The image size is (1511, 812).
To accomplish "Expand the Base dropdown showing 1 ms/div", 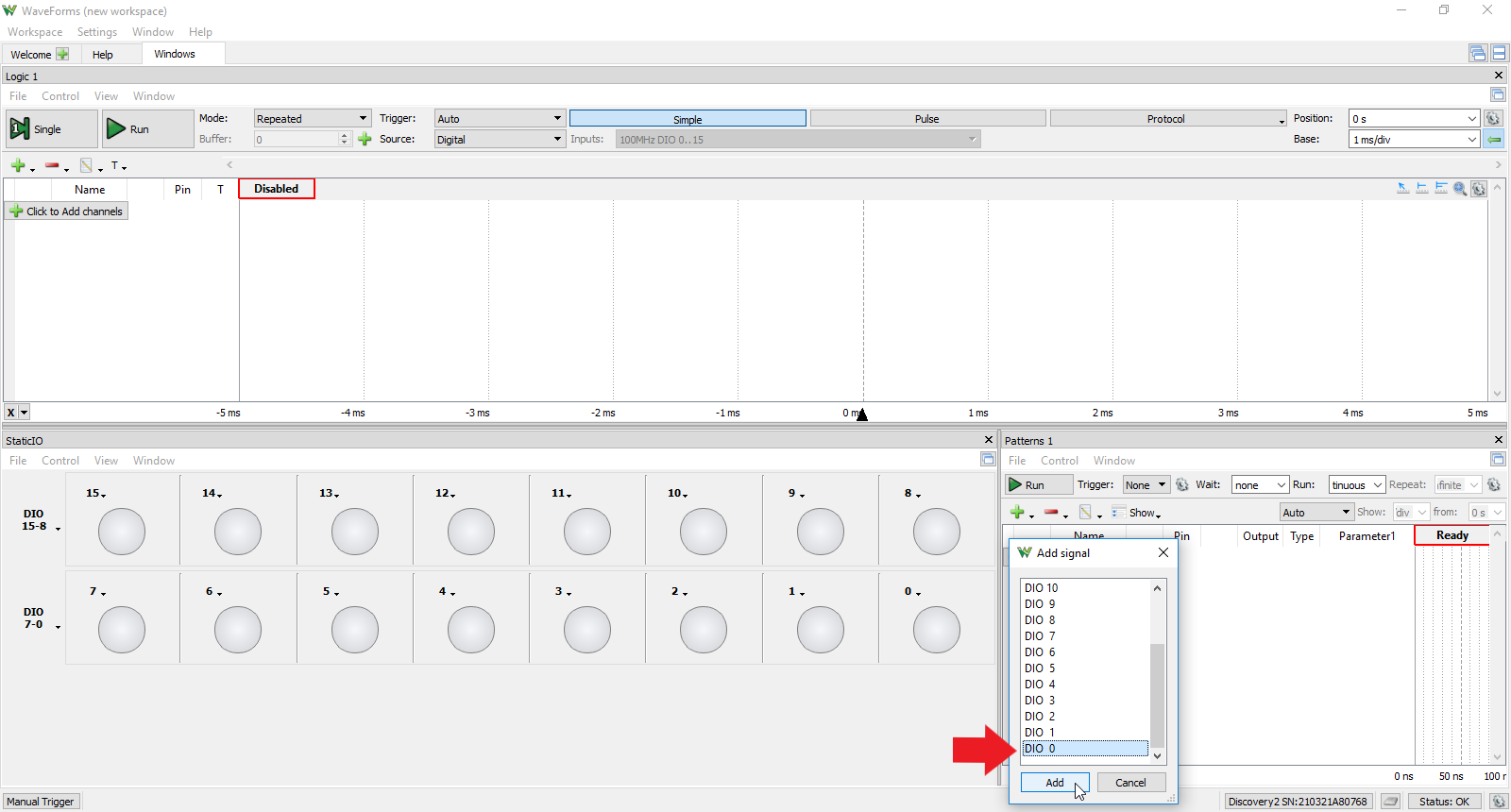I will coord(1414,140).
